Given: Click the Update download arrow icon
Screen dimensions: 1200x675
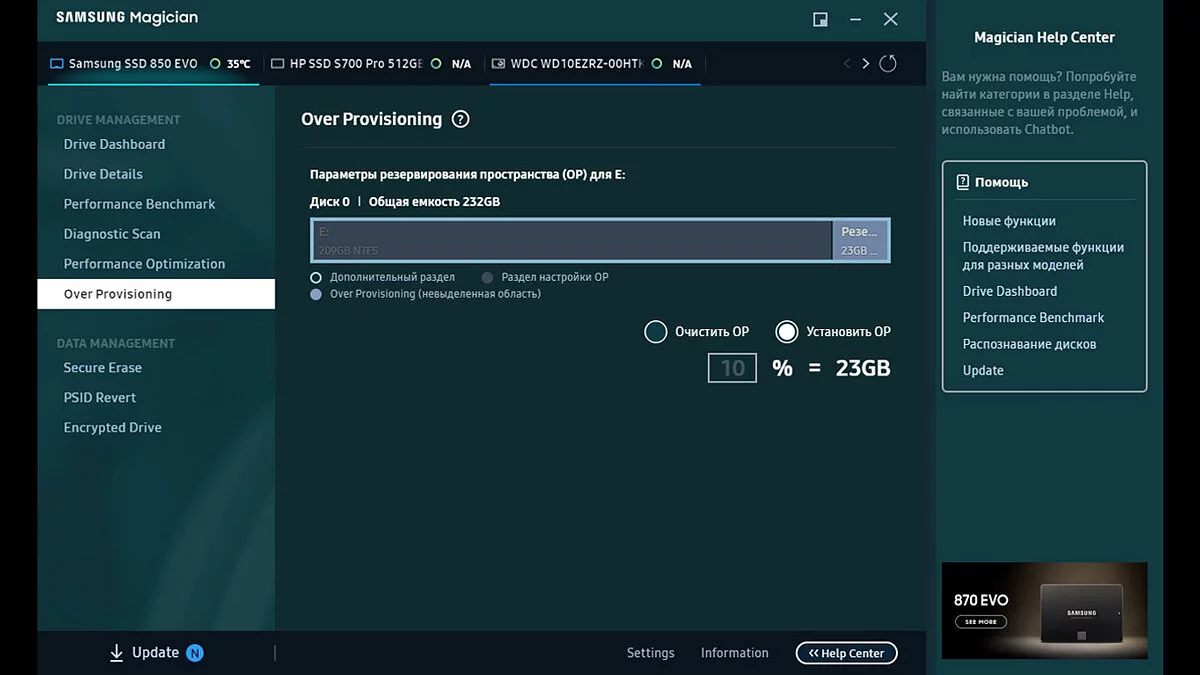Looking at the screenshot, I should (x=116, y=653).
